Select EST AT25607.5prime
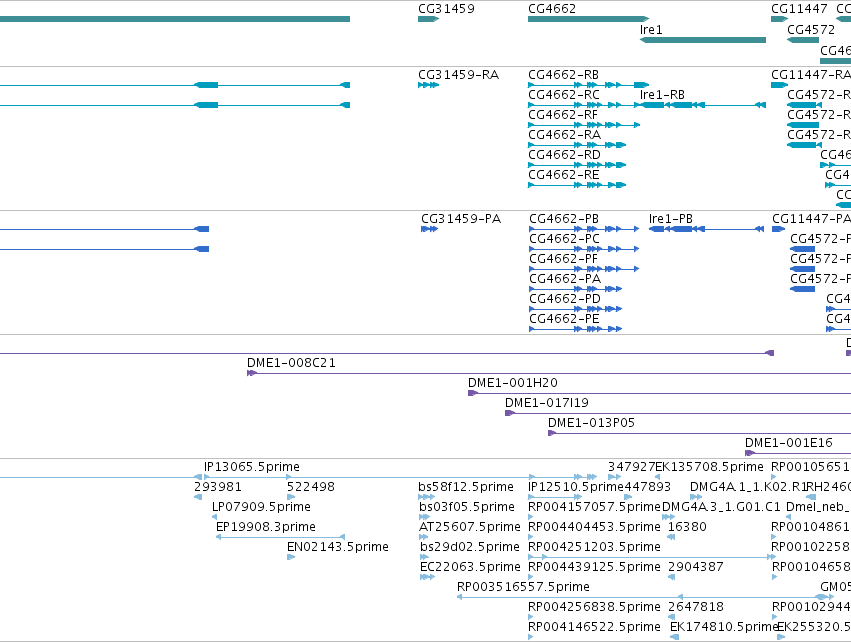This screenshot has height=642, width=851. point(470,527)
